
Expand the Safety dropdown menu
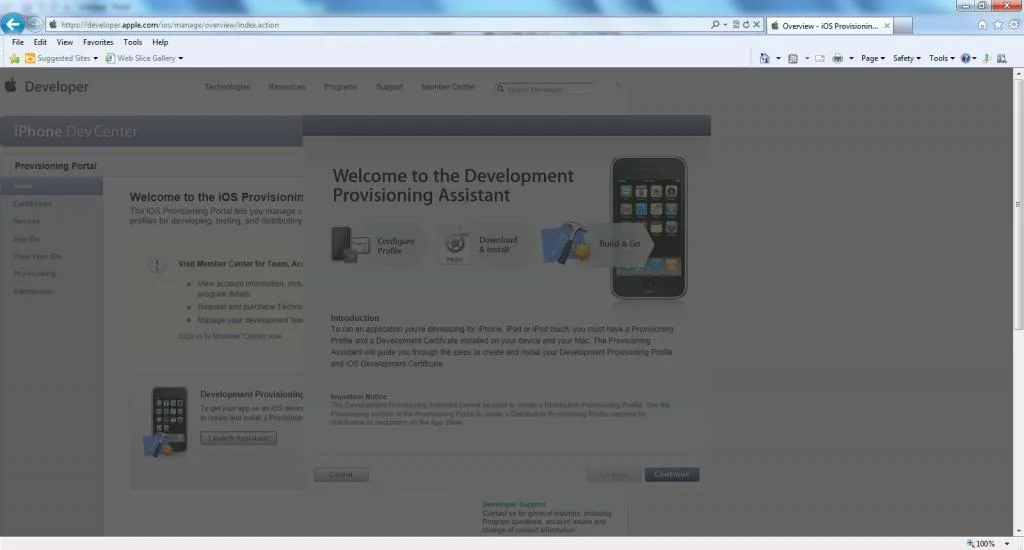coord(906,58)
